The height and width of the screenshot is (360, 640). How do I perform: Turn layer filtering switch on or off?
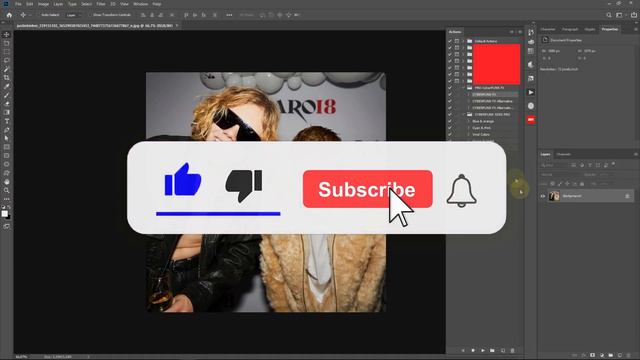coord(613,165)
